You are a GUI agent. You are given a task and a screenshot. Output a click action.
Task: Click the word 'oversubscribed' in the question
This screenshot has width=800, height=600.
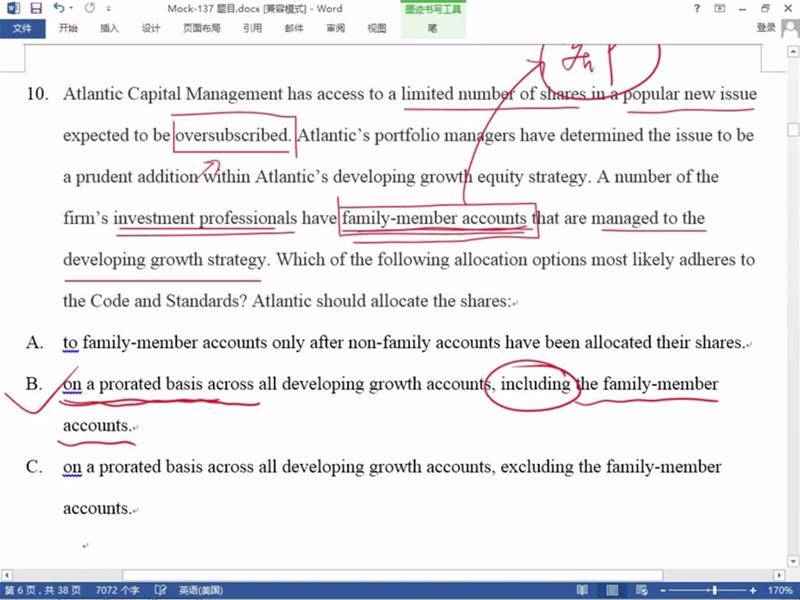tap(232, 135)
